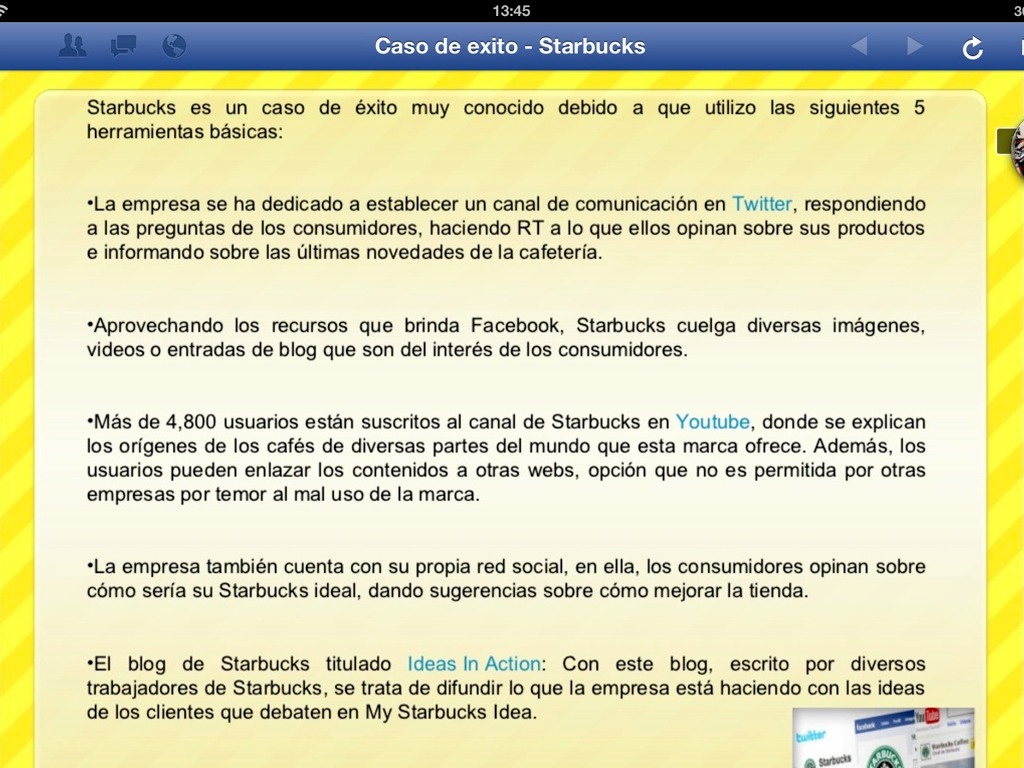Reload the page with the refresh icon

[972, 47]
